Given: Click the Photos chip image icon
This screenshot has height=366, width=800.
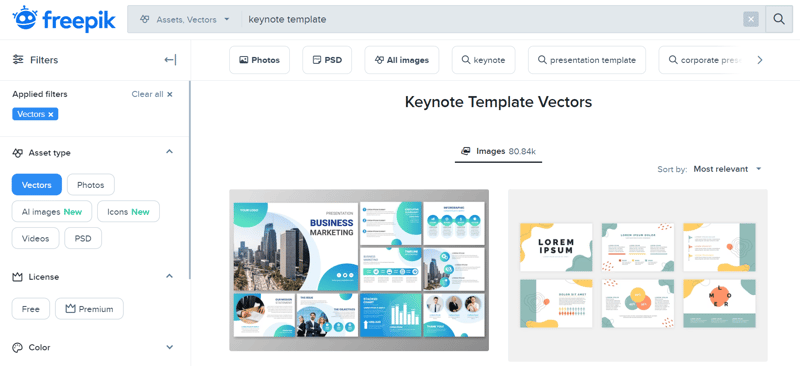Looking at the screenshot, I should point(243,60).
